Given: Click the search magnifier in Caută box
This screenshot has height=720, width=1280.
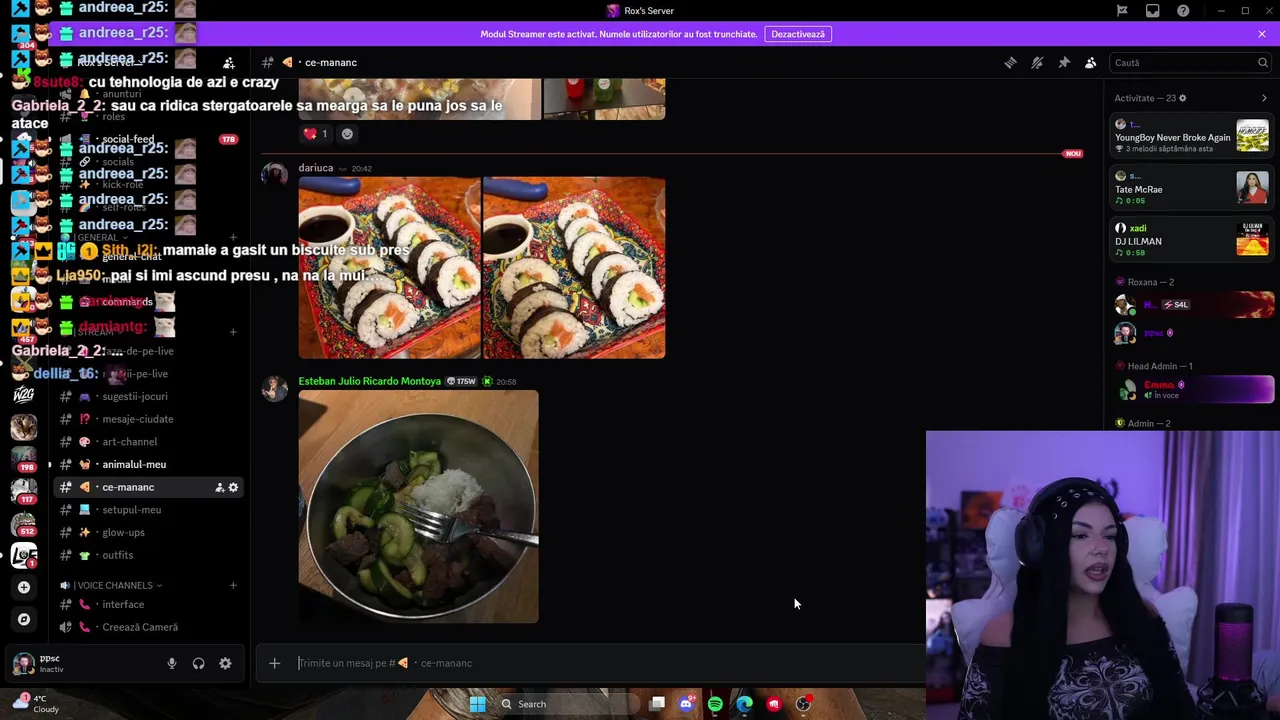Looking at the screenshot, I should [1262, 62].
